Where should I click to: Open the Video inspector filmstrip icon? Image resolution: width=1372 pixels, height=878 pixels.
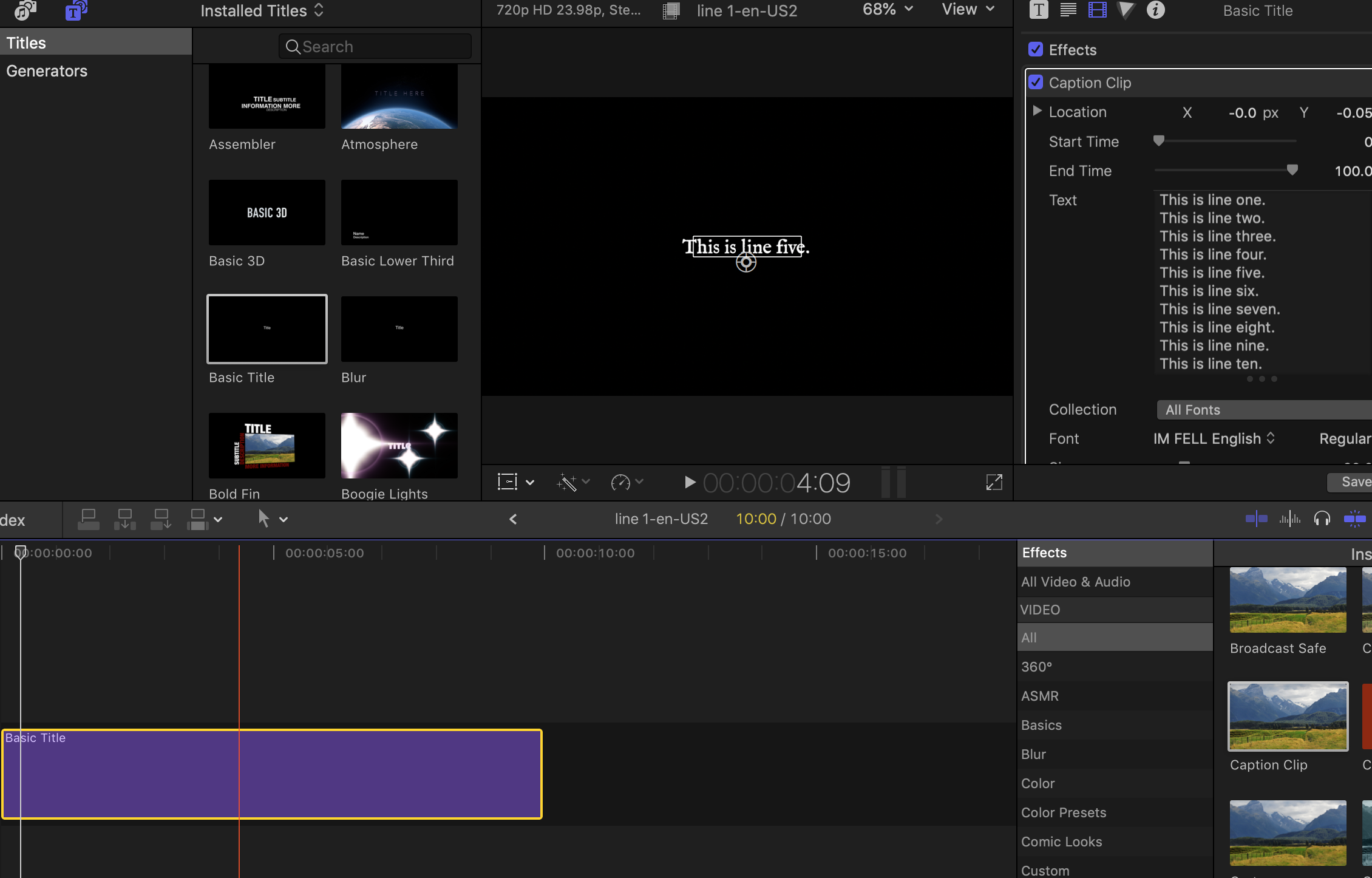(x=1097, y=10)
